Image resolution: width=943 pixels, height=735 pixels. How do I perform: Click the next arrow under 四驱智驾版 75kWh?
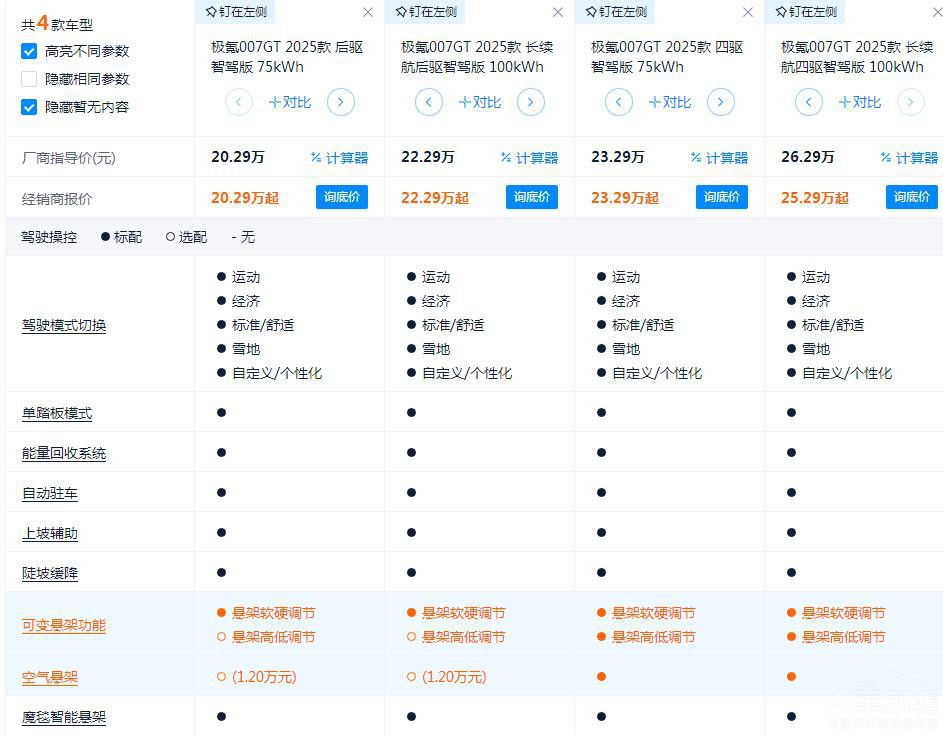[x=721, y=102]
